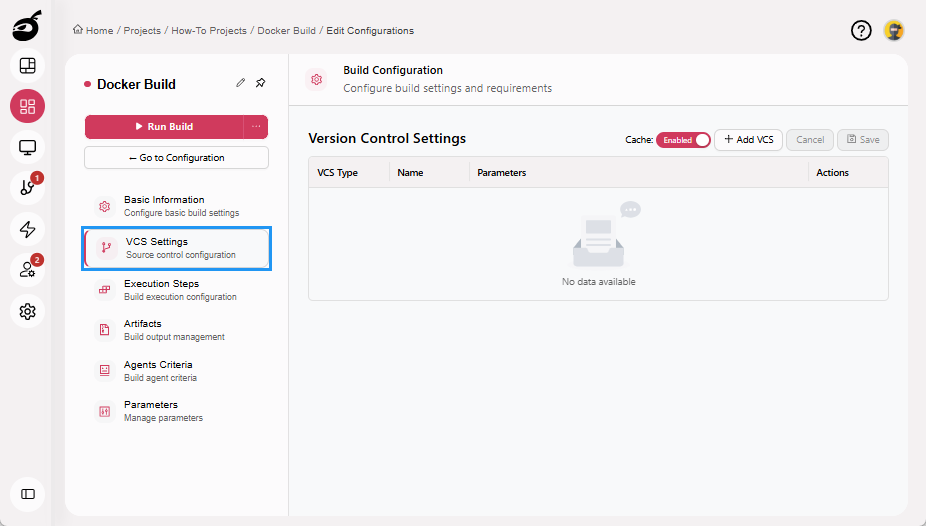The width and height of the screenshot is (926, 526).
Task: Click the Build Configuration header gear icon
Action: pos(317,79)
